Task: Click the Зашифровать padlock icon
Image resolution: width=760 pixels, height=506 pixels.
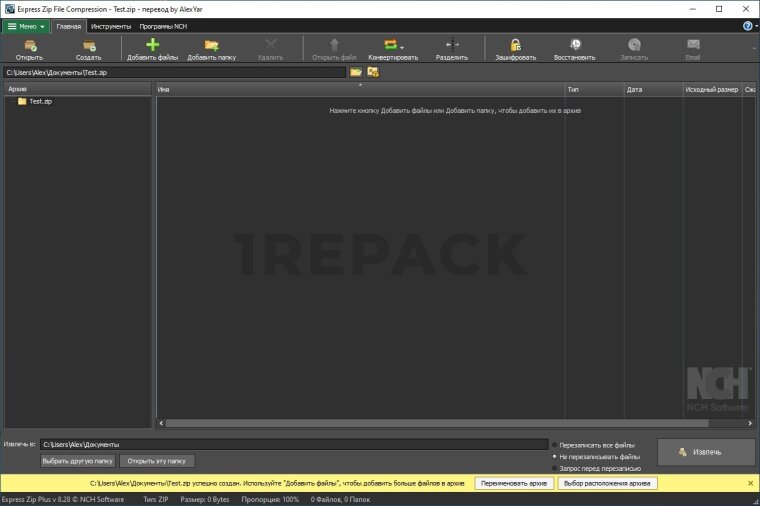Action: tap(515, 45)
